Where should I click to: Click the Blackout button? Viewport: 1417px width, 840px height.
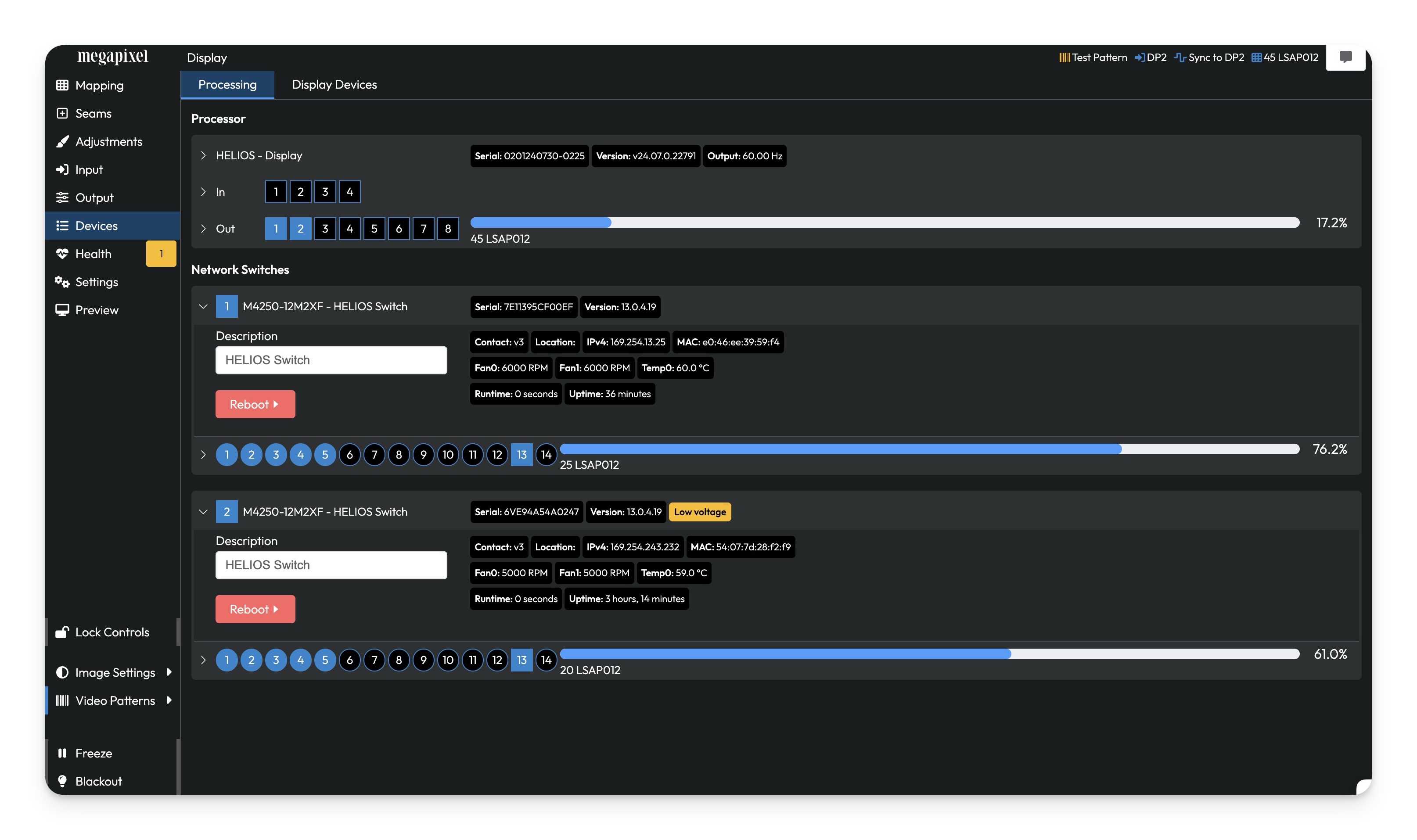coord(112,781)
